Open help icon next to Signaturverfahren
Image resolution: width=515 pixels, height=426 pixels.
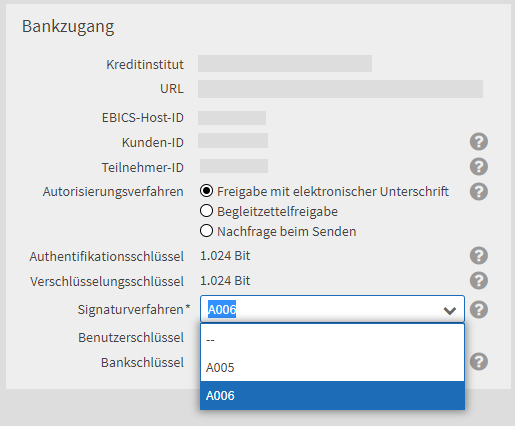(479, 310)
